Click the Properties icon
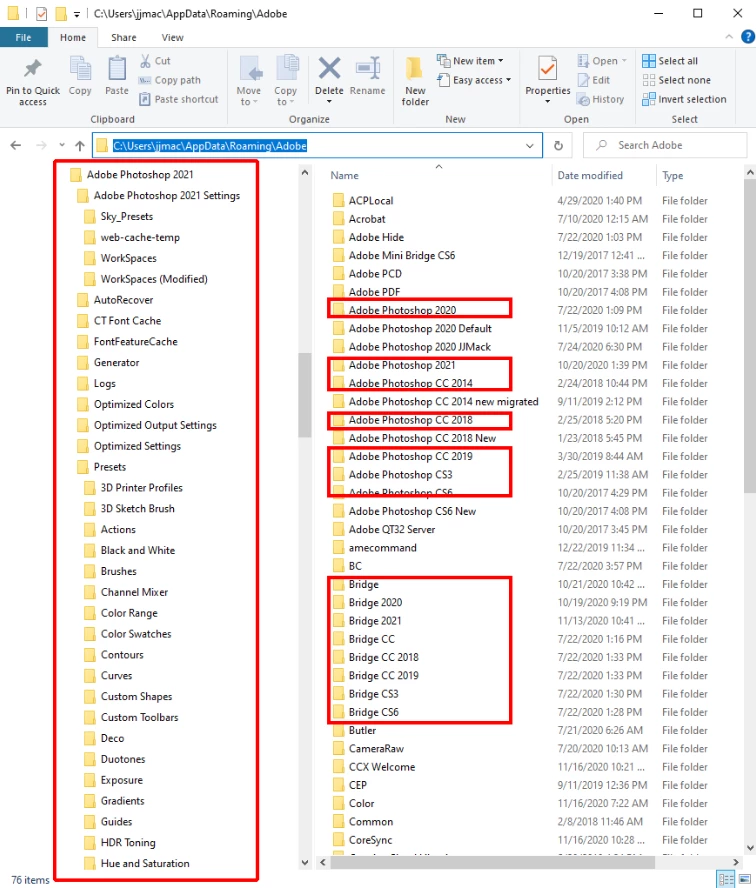The image size is (756, 888). click(x=547, y=69)
